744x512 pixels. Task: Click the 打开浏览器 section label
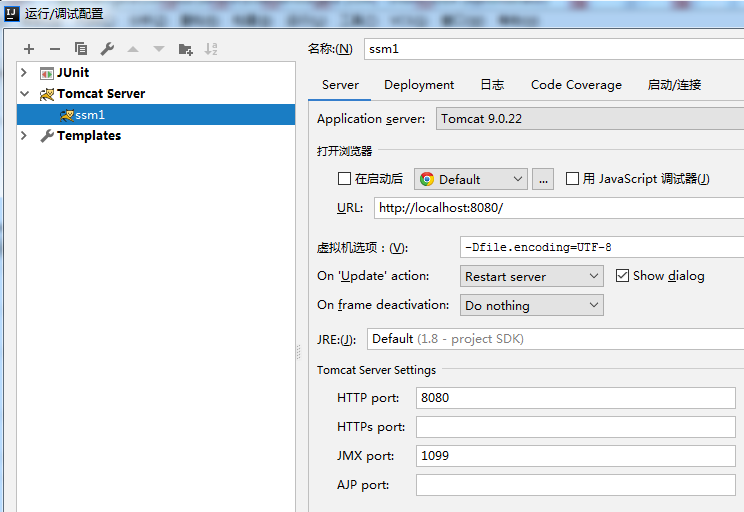344,151
